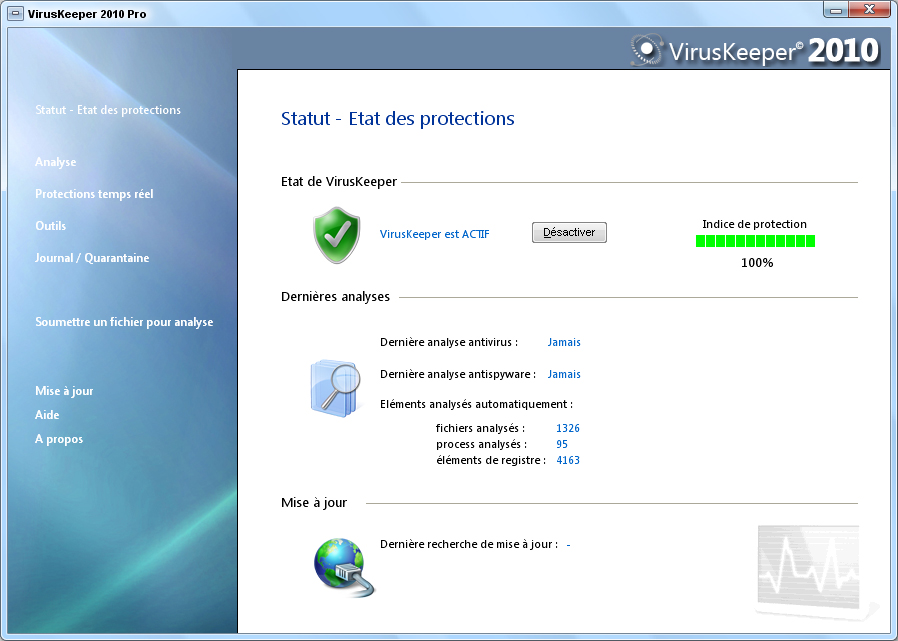Click fichiers analysés value 1326
This screenshot has height=641, width=898.
click(568, 428)
